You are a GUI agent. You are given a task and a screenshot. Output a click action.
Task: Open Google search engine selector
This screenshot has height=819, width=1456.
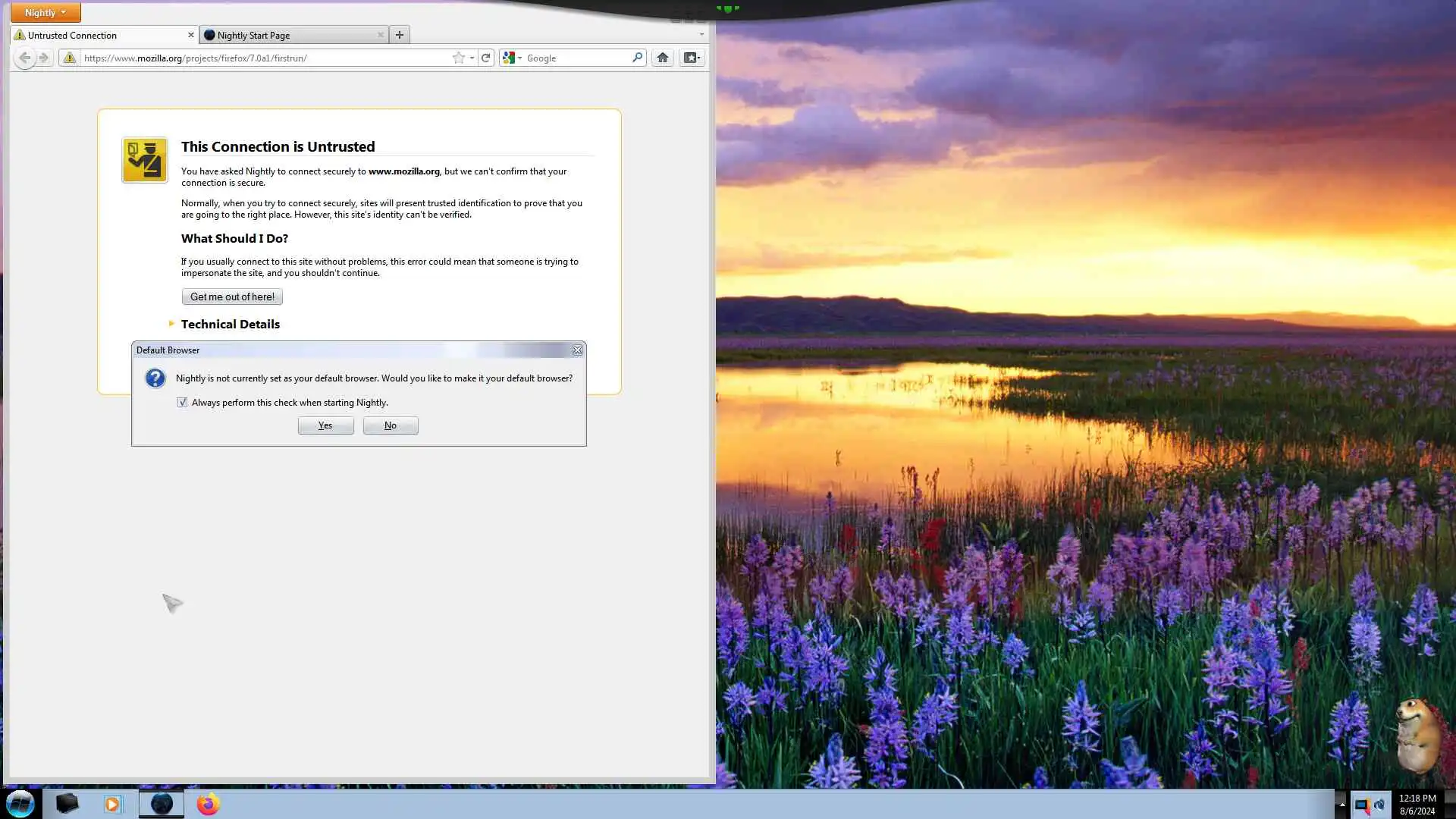point(512,58)
